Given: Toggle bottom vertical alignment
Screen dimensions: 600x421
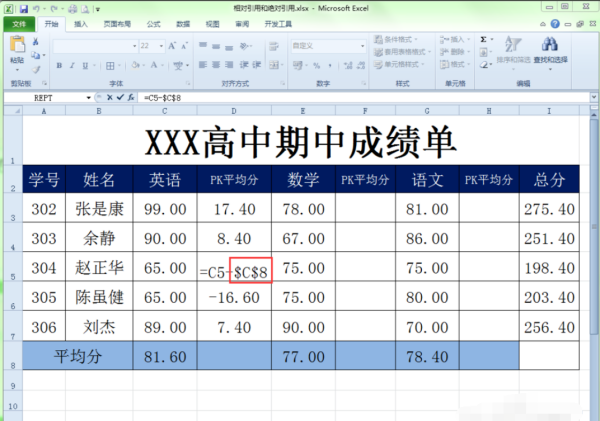Looking at the screenshot, I should point(229,46).
